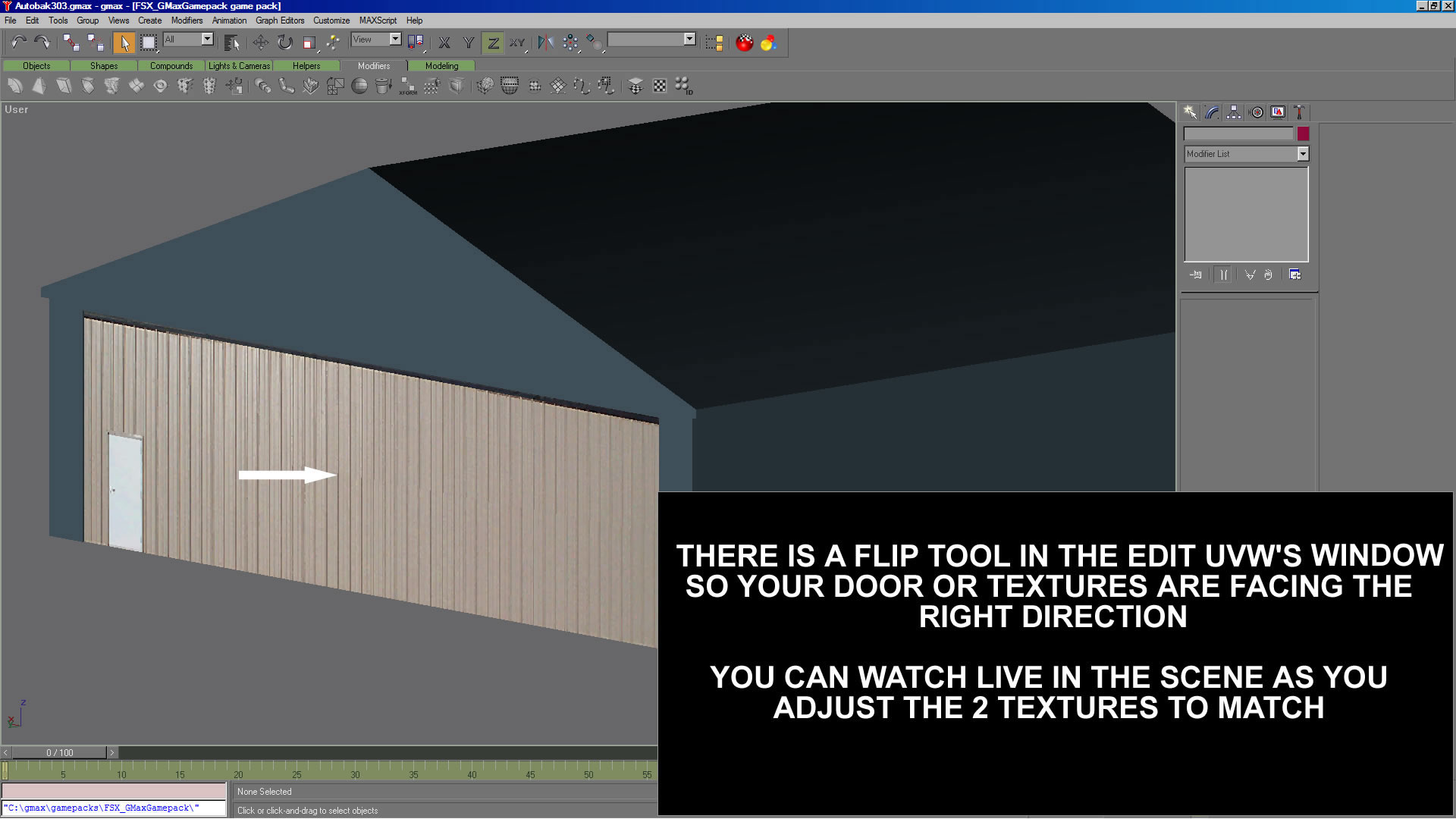The image size is (1456, 819).
Task: Open the All selection filter dropdown
Action: click(x=207, y=39)
